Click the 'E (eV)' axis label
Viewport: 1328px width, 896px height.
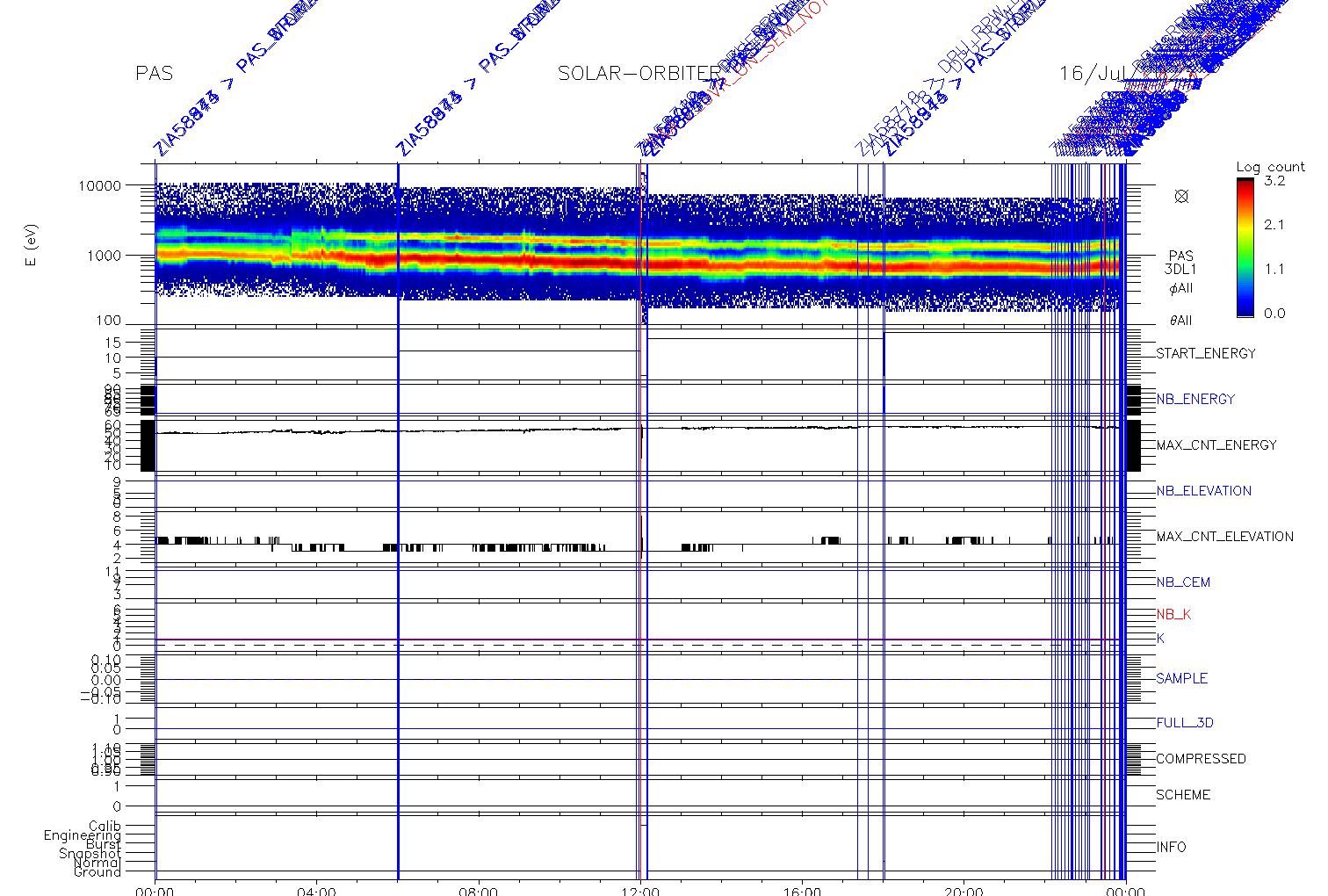click(32, 246)
